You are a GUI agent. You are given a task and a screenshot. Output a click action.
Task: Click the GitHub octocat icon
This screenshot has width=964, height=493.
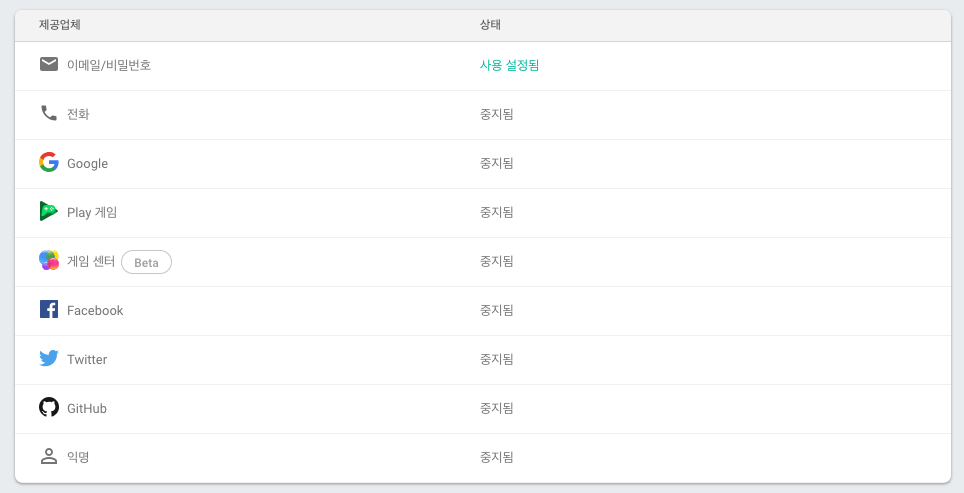pos(49,407)
